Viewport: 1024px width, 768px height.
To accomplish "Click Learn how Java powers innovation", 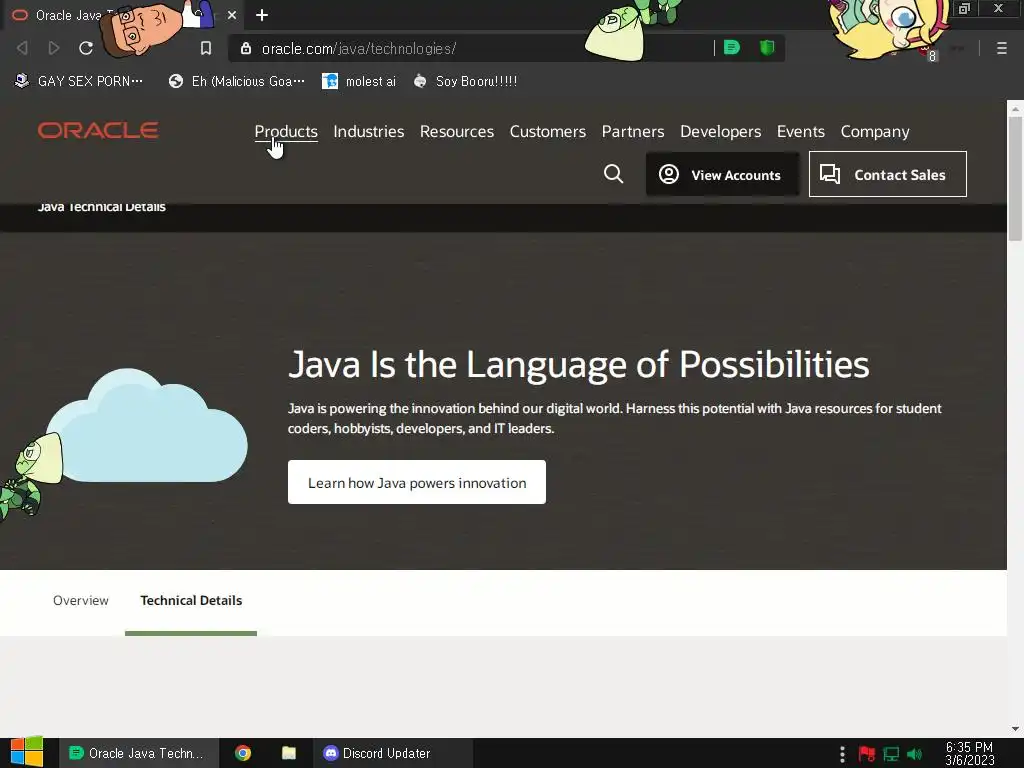I will (417, 482).
